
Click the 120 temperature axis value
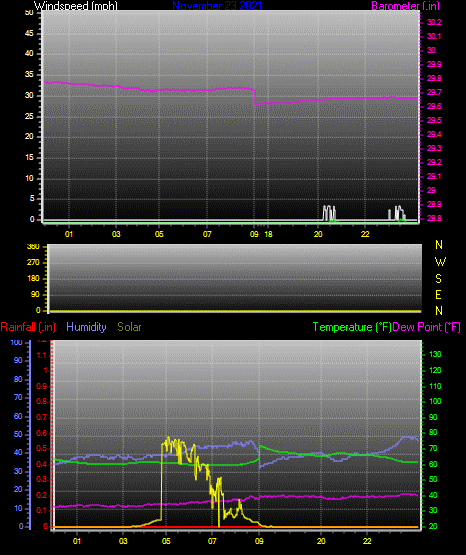435,371
